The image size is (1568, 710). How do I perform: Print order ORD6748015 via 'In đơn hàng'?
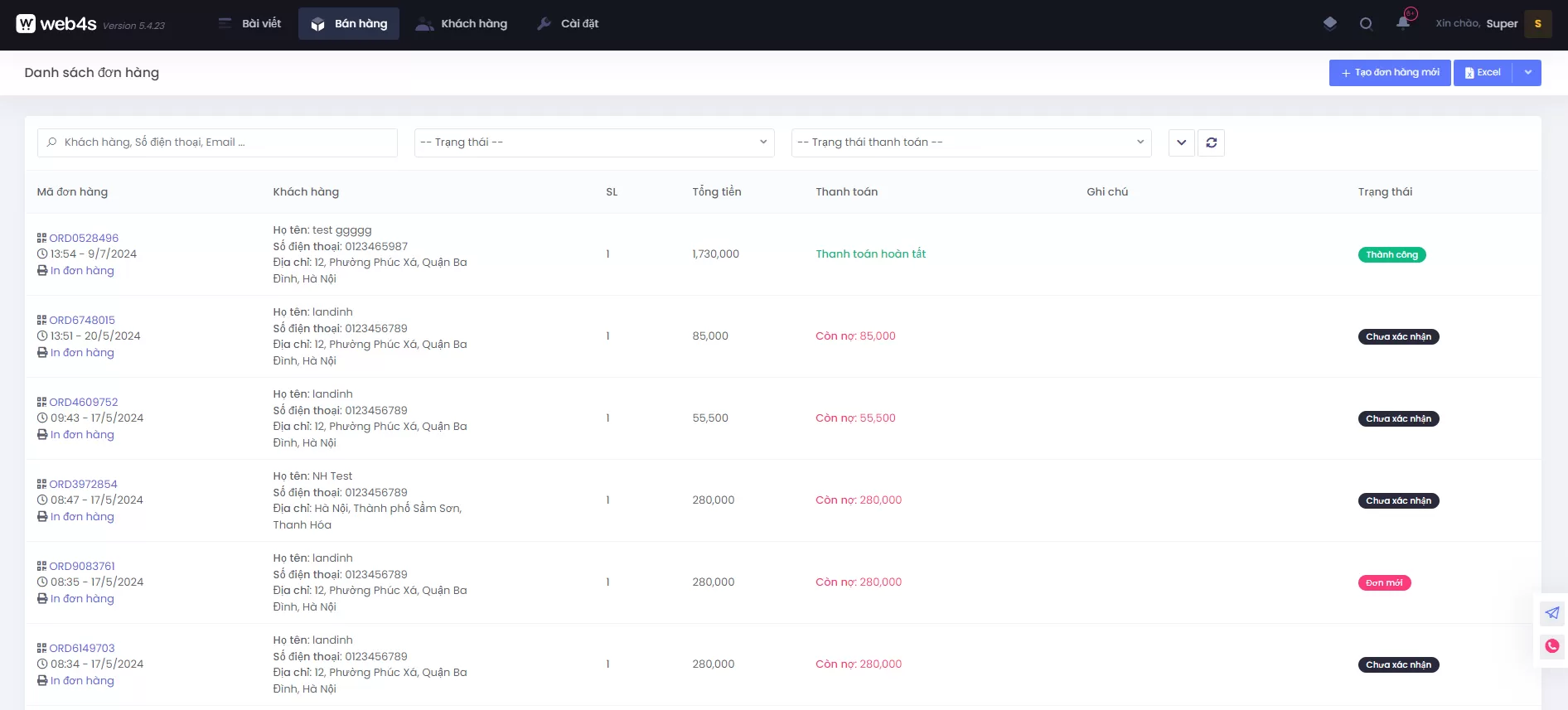pos(82,353)
